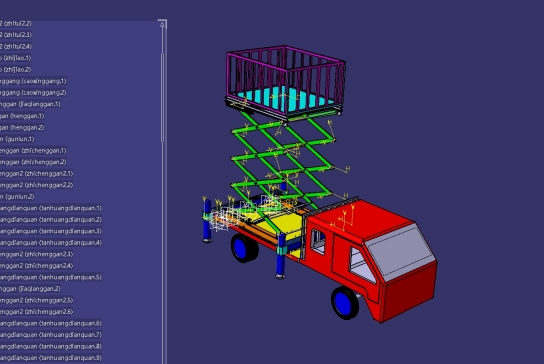The image size is (544, 364).
Task: Select tree row ending in (zhitui2.4)
Action: coord(16,46)
